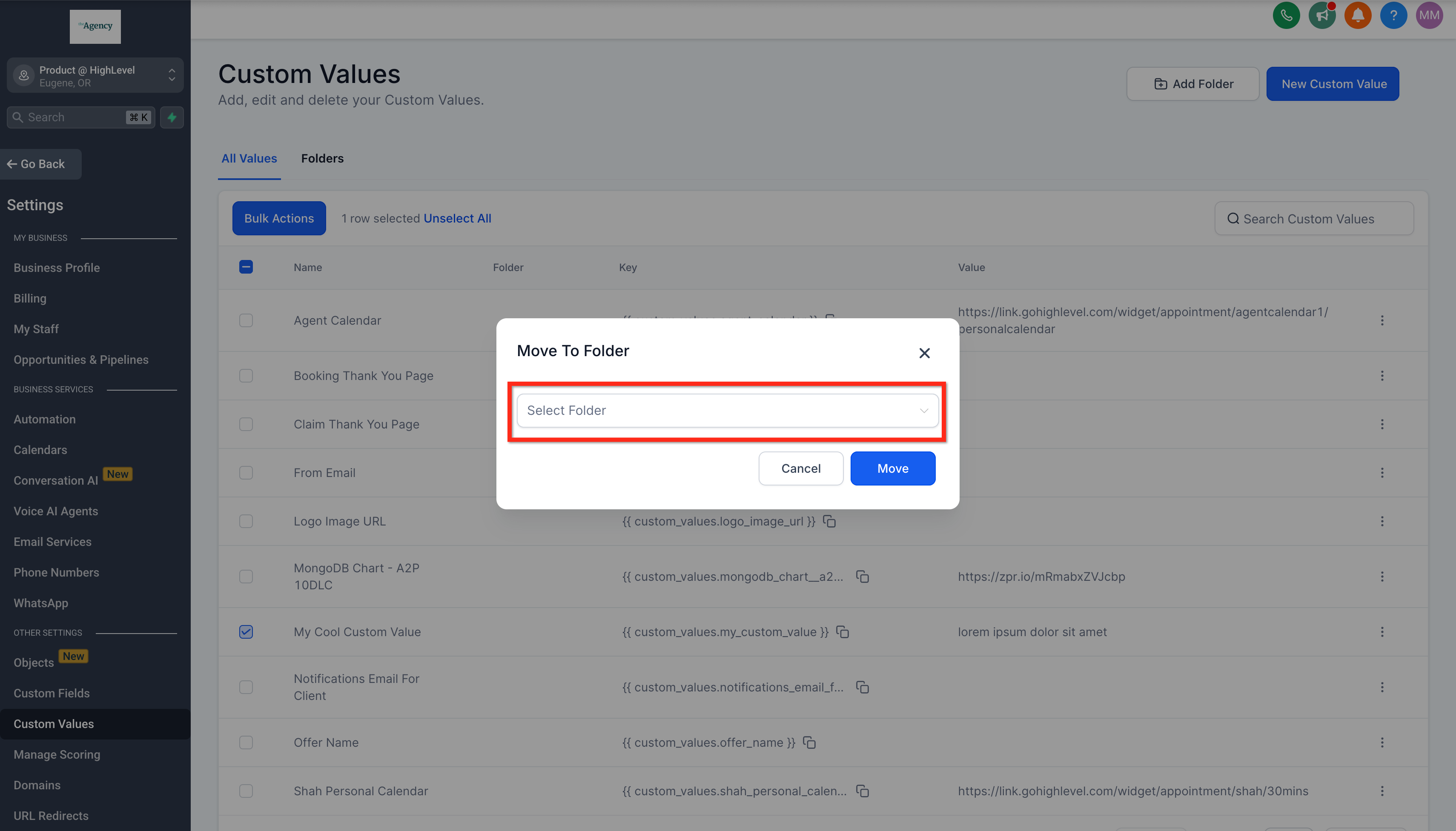The image size is (1456, 831).
Task: Click the blue Move button
Action: coord(892,468)
